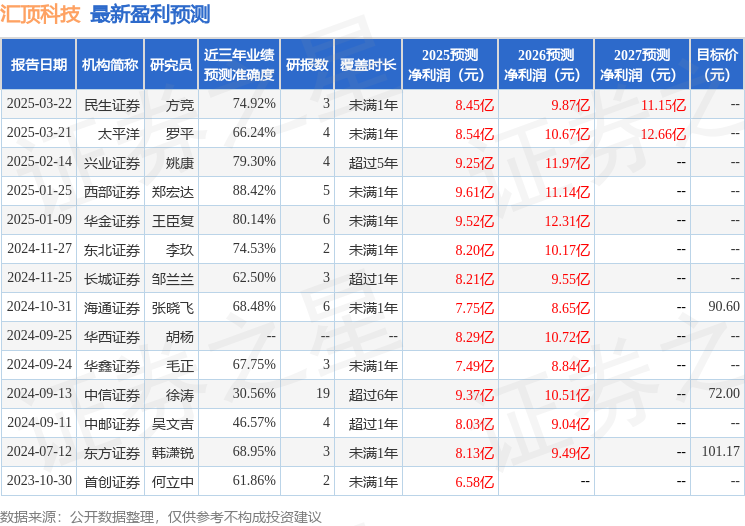Screen dimensions: 745x526
Task: Click researcher 吴文吉
Action: pyautogui.click(x=173, y=424)
